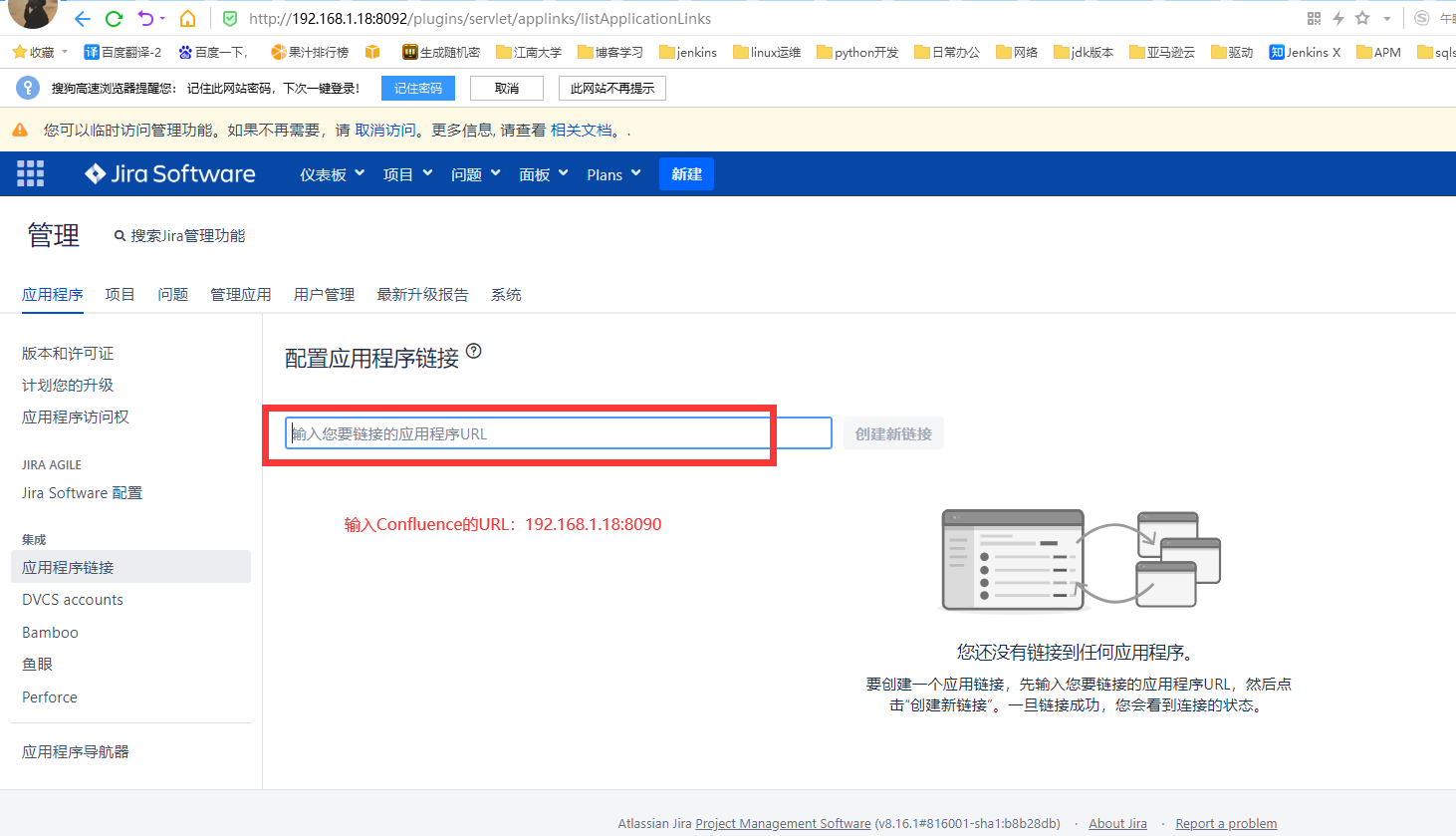Click the 取消 button in the password bar
Viewport: 1456px width, 836px height.
[507, 89]
